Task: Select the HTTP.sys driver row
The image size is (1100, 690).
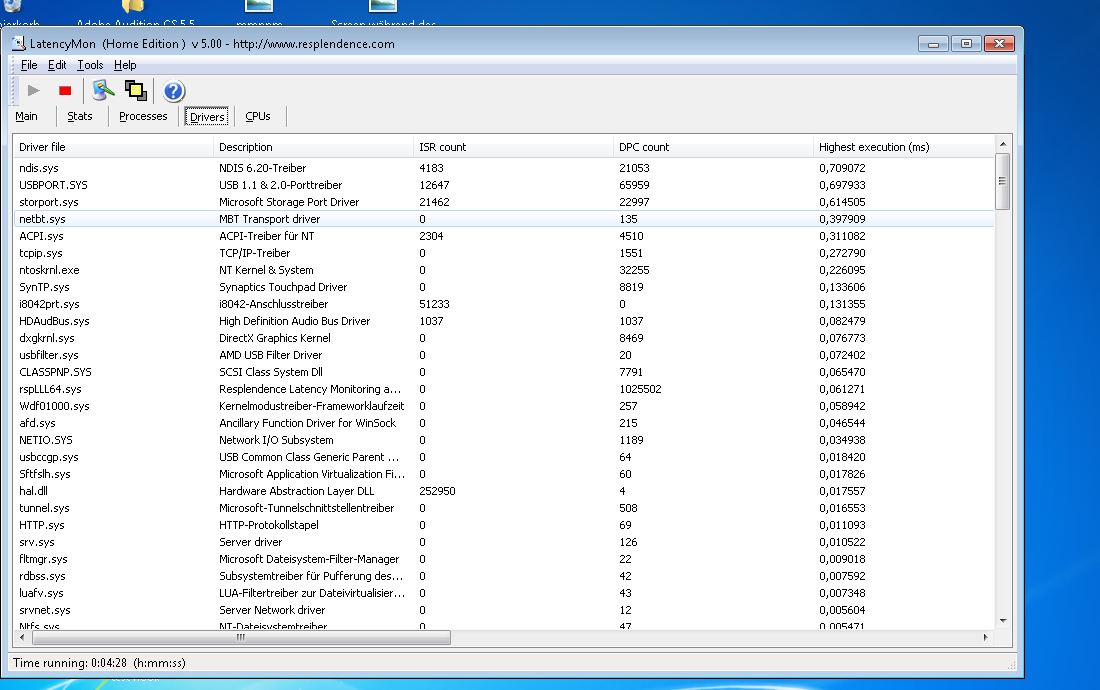Action: pos(504,525)
